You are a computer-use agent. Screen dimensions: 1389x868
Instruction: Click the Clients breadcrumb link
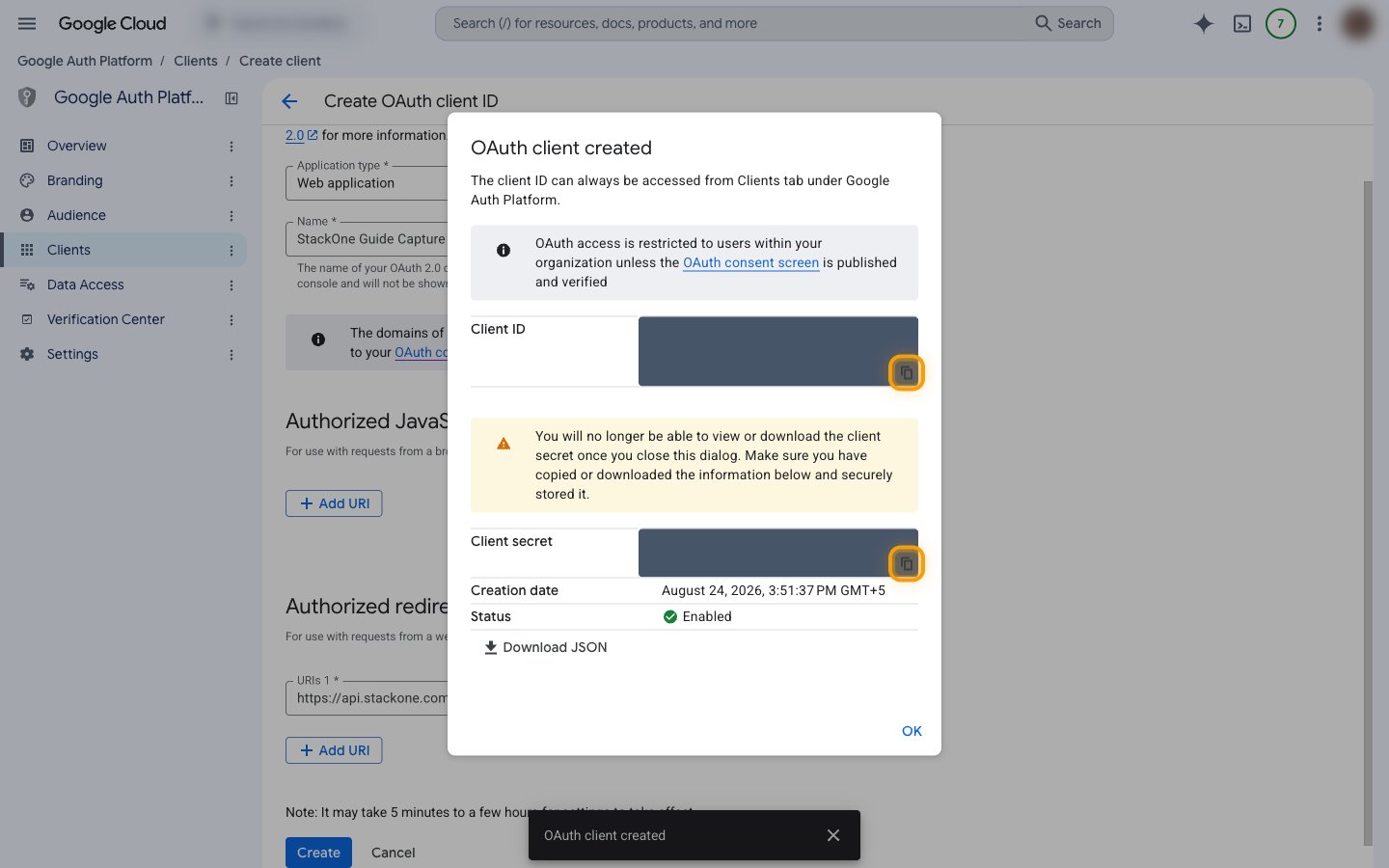(x=196, y=61)
